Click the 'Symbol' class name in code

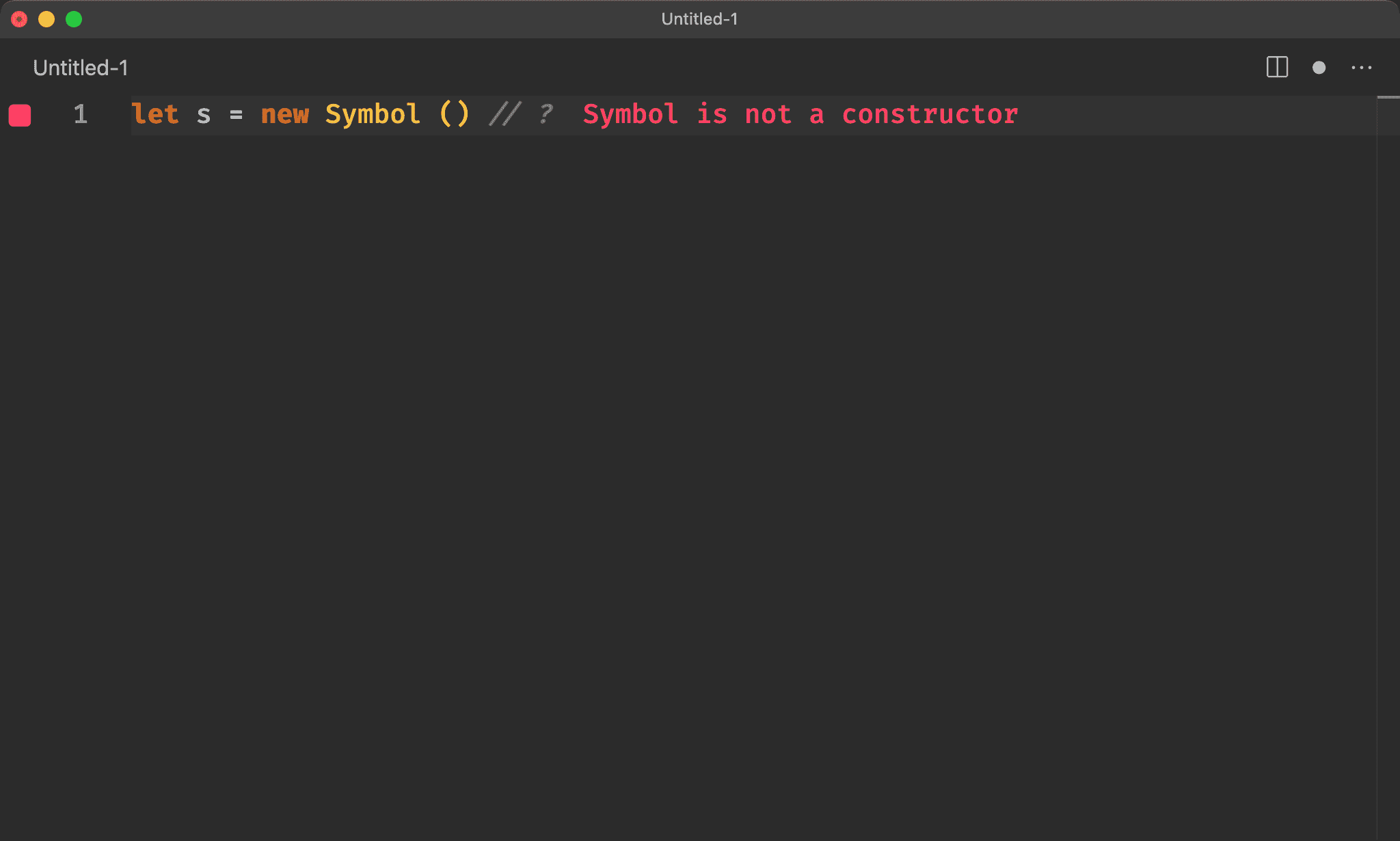(x=372, y=114)
